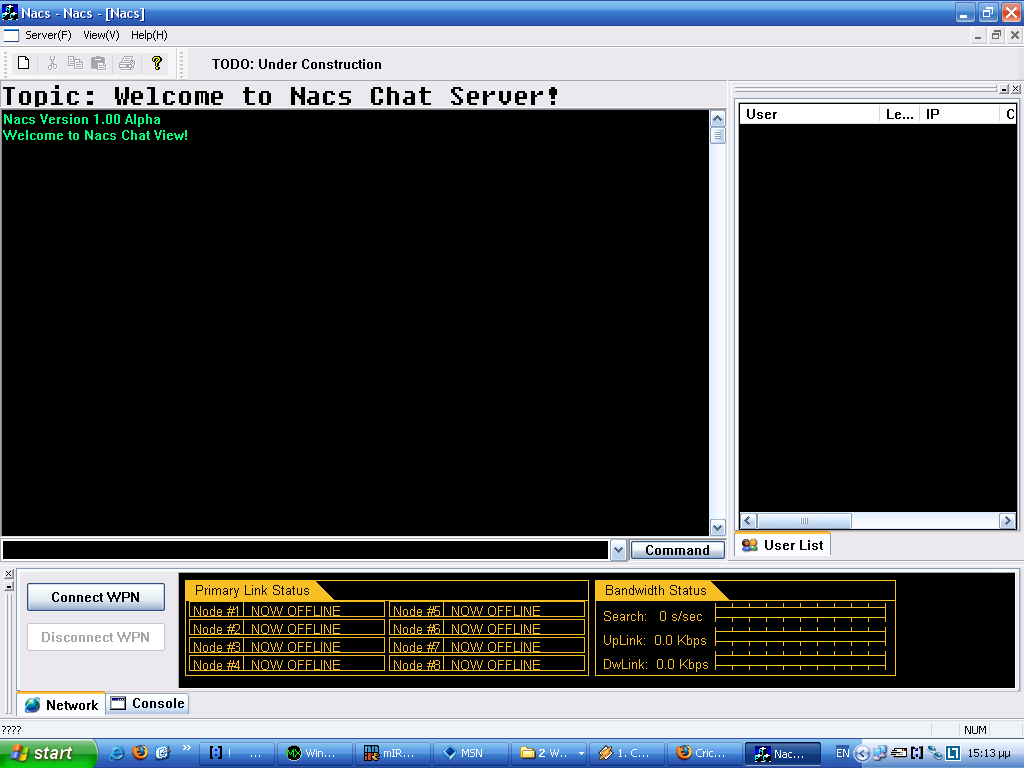
Task: Click the Internet Explorer quick launch icon
Action: [117, 753]
